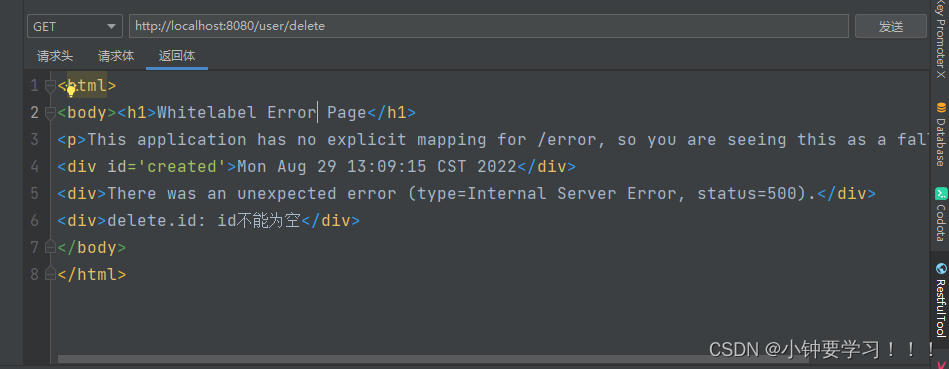The image size is (949, 369).
Task: Switch to the 请求头 tab
Action: click(55, 56)
